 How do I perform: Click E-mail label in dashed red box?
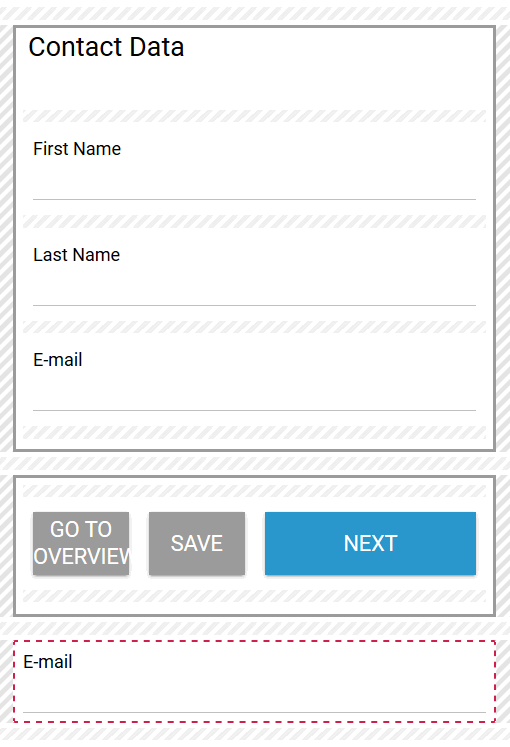(x=48, y=662)
